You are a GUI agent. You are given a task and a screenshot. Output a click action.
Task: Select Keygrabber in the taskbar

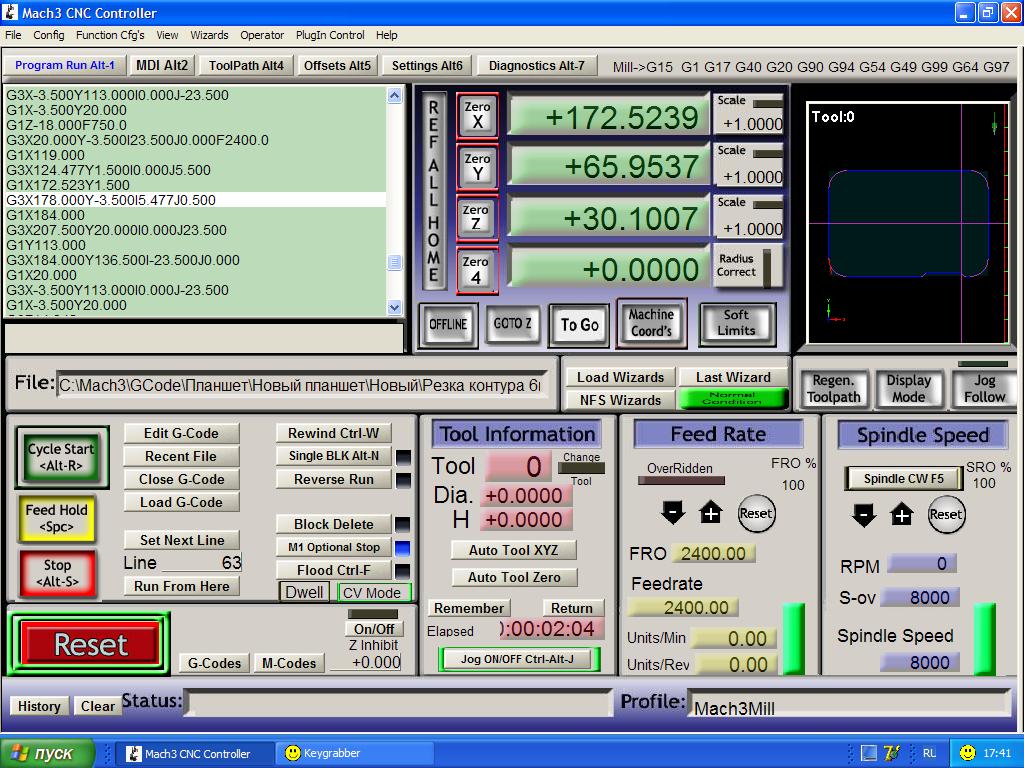353,753
